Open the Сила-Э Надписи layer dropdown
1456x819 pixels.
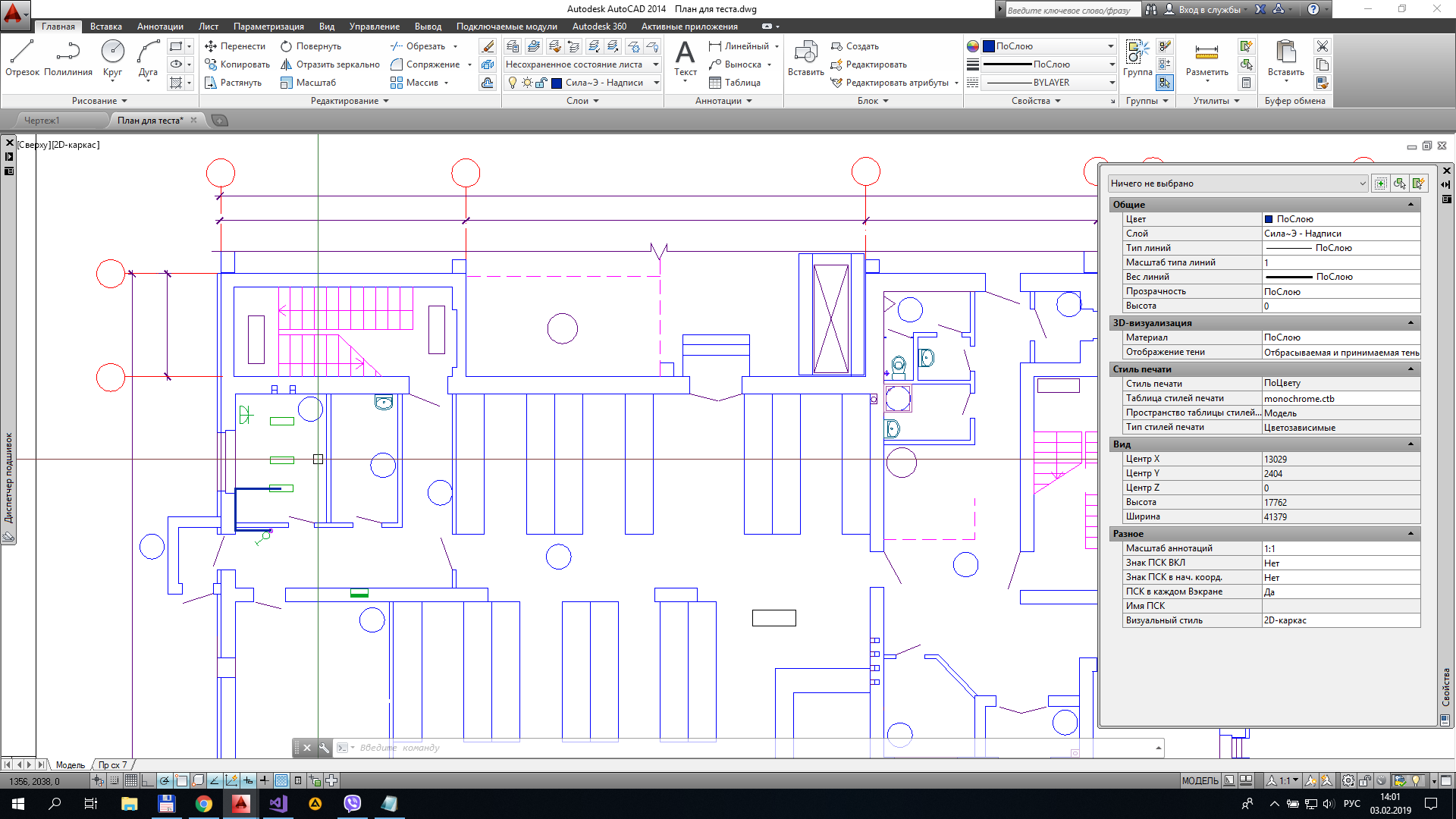tap(656, 83)
